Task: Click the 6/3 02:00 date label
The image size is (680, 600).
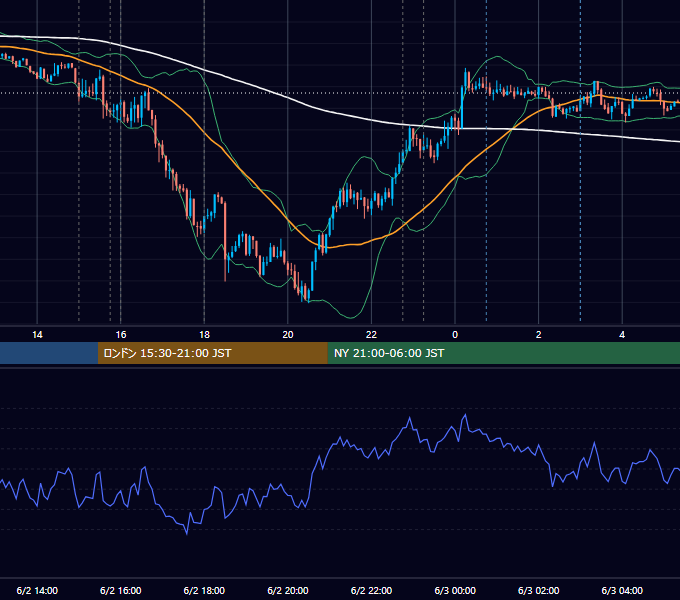Action: (x=539, y=590)
